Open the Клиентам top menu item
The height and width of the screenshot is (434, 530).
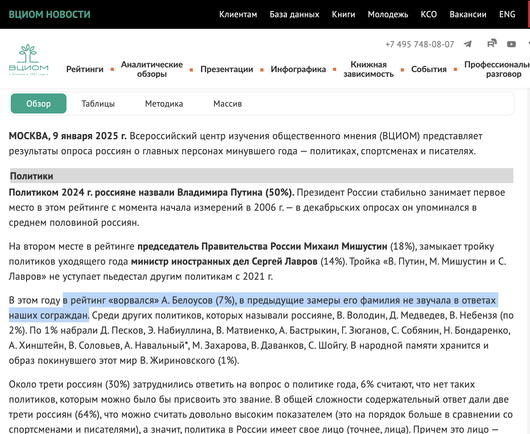point(238,15)
